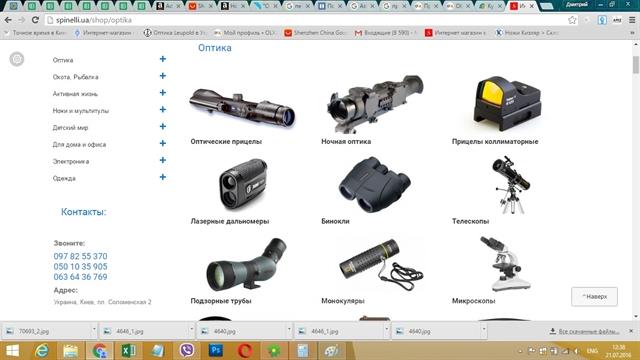Open the Бинокли category link

(335, 221)
